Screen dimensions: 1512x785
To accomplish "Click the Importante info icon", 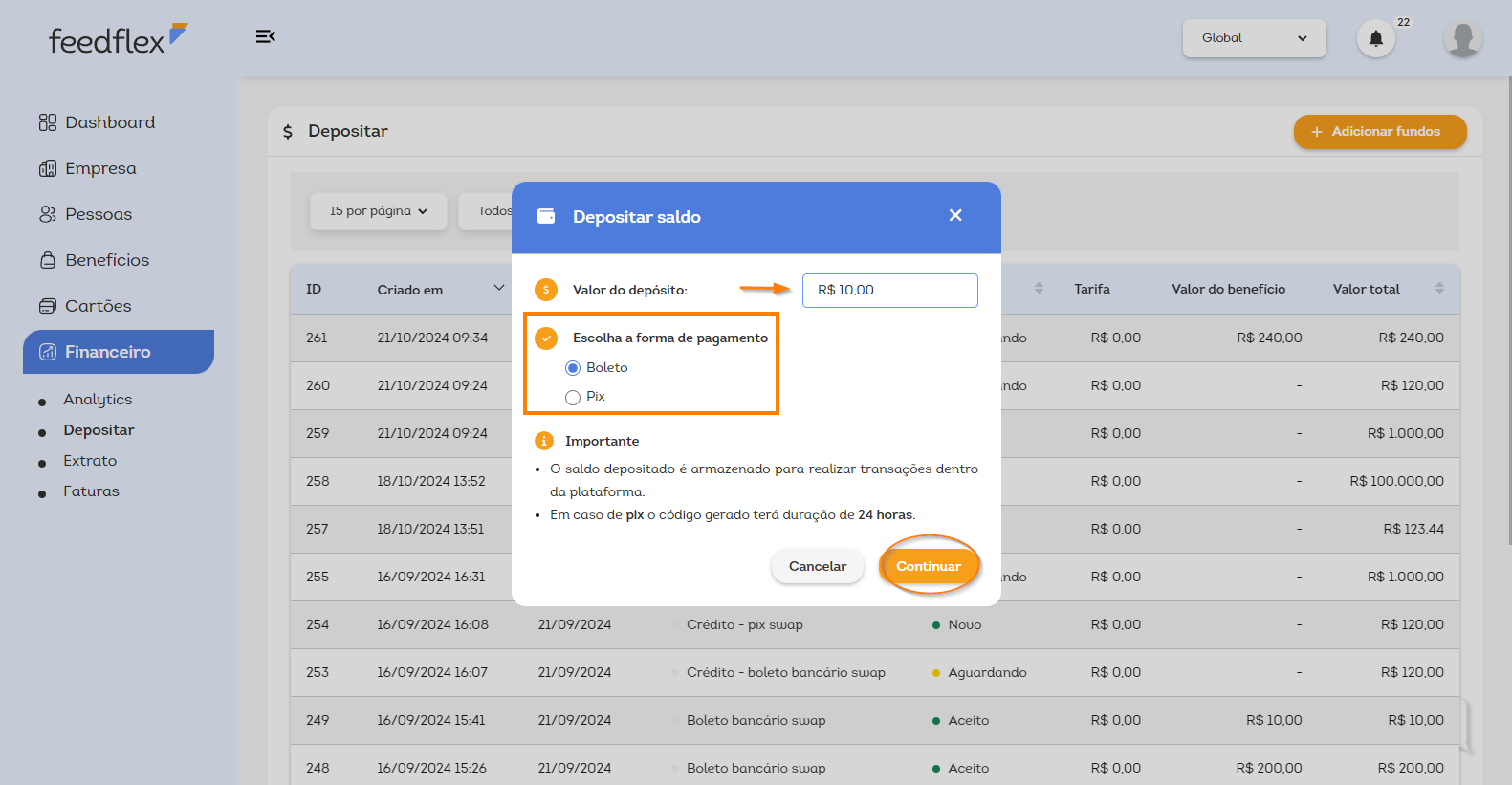I will pos(544,441).
